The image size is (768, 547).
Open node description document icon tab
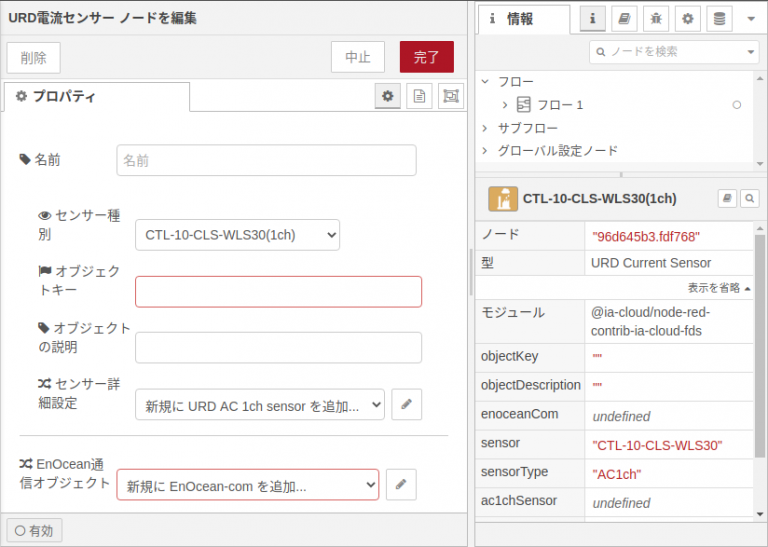click(x=419, y=96)
